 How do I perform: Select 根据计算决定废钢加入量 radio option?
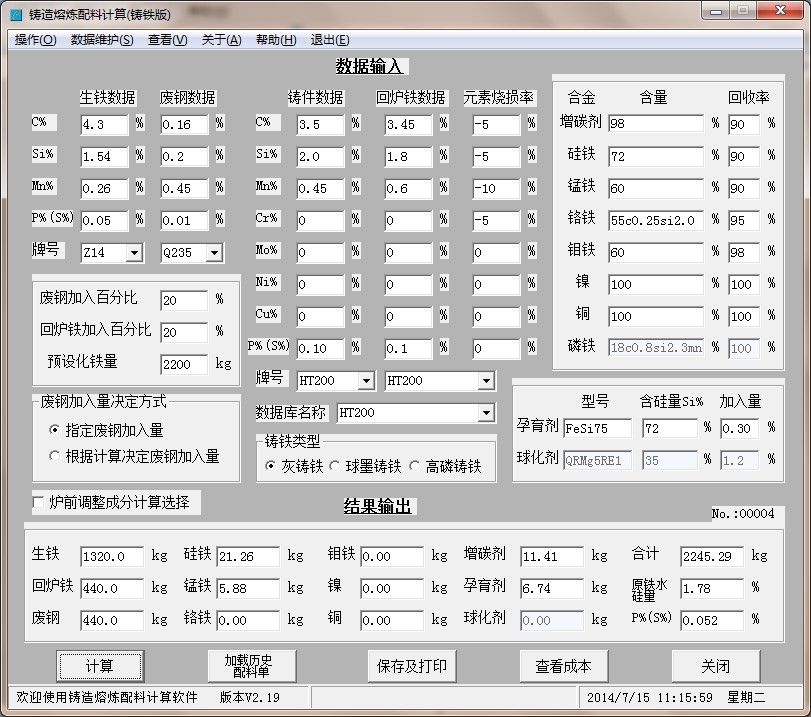click(55, 456)
